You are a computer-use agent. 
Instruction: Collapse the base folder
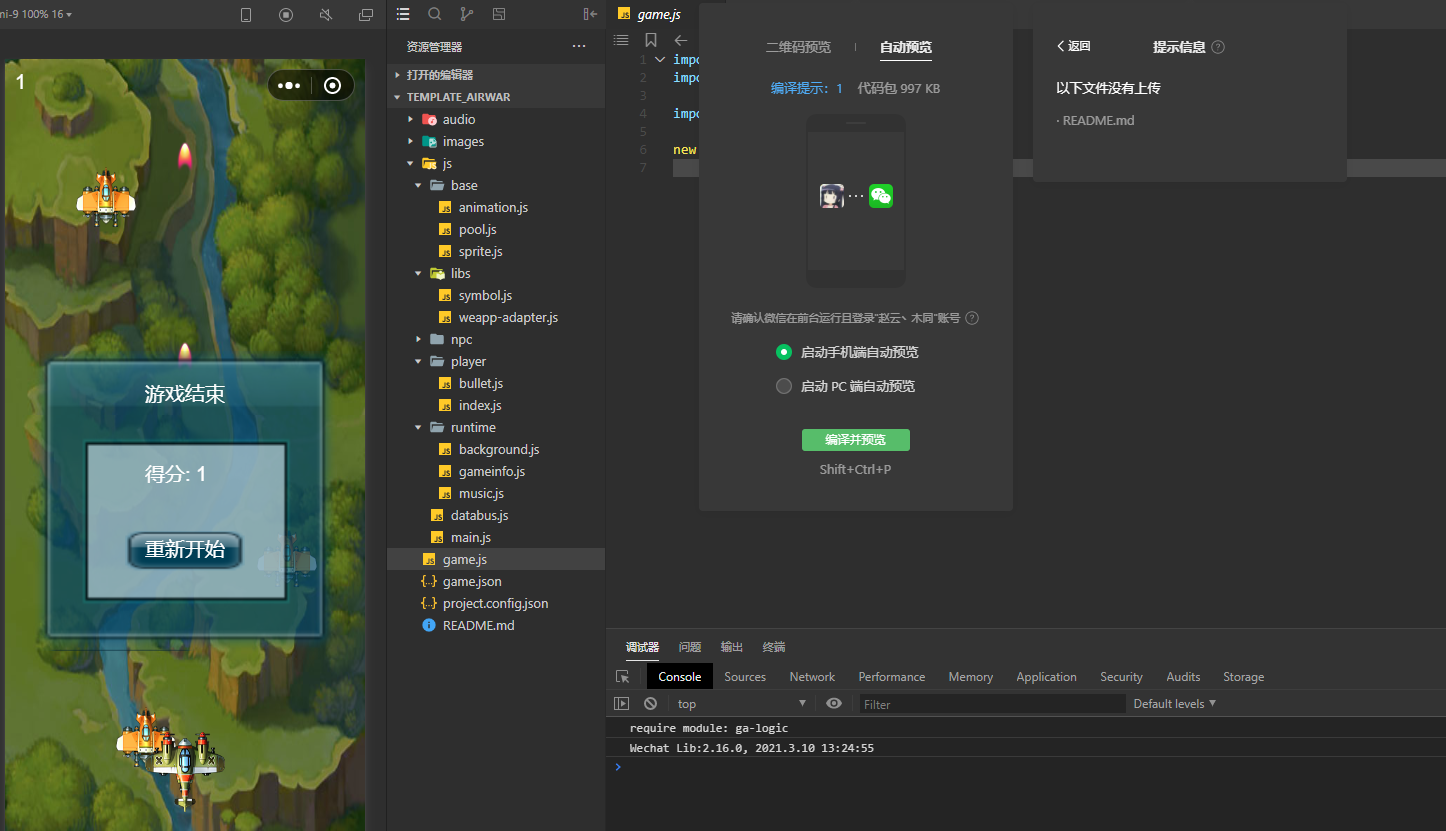(x=418, y=185)
